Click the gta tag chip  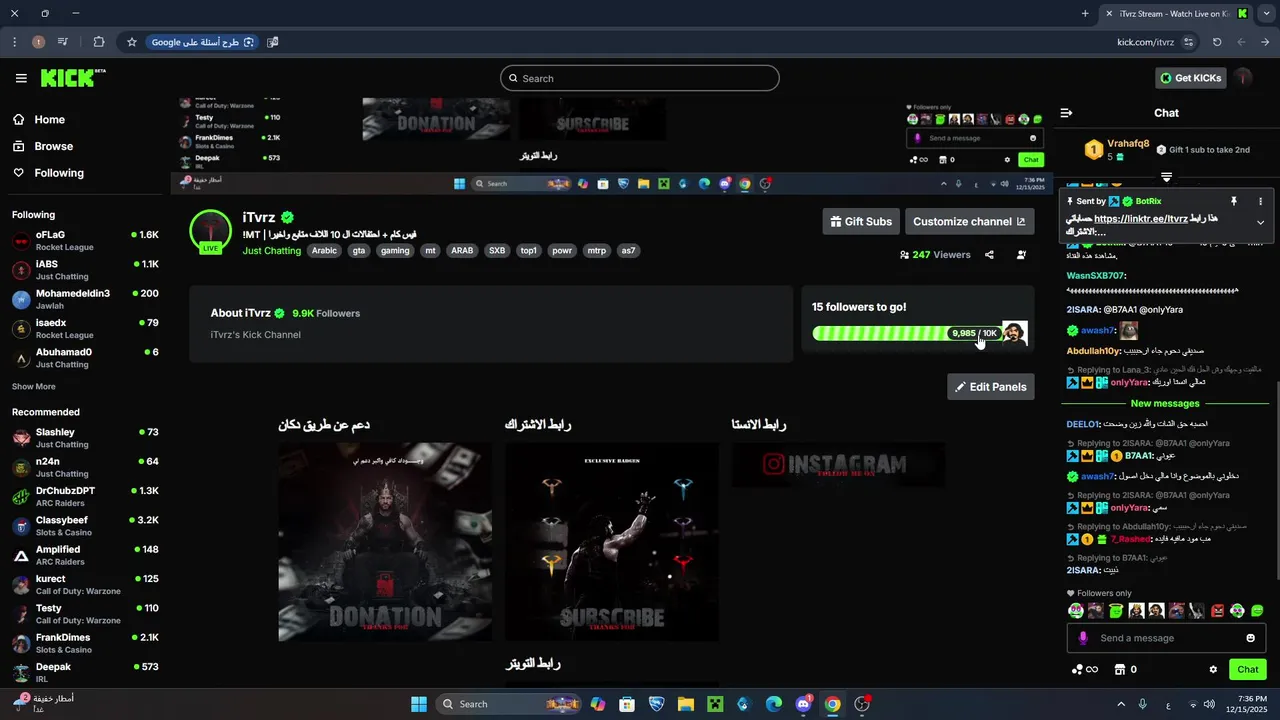(x=359, y=251)
